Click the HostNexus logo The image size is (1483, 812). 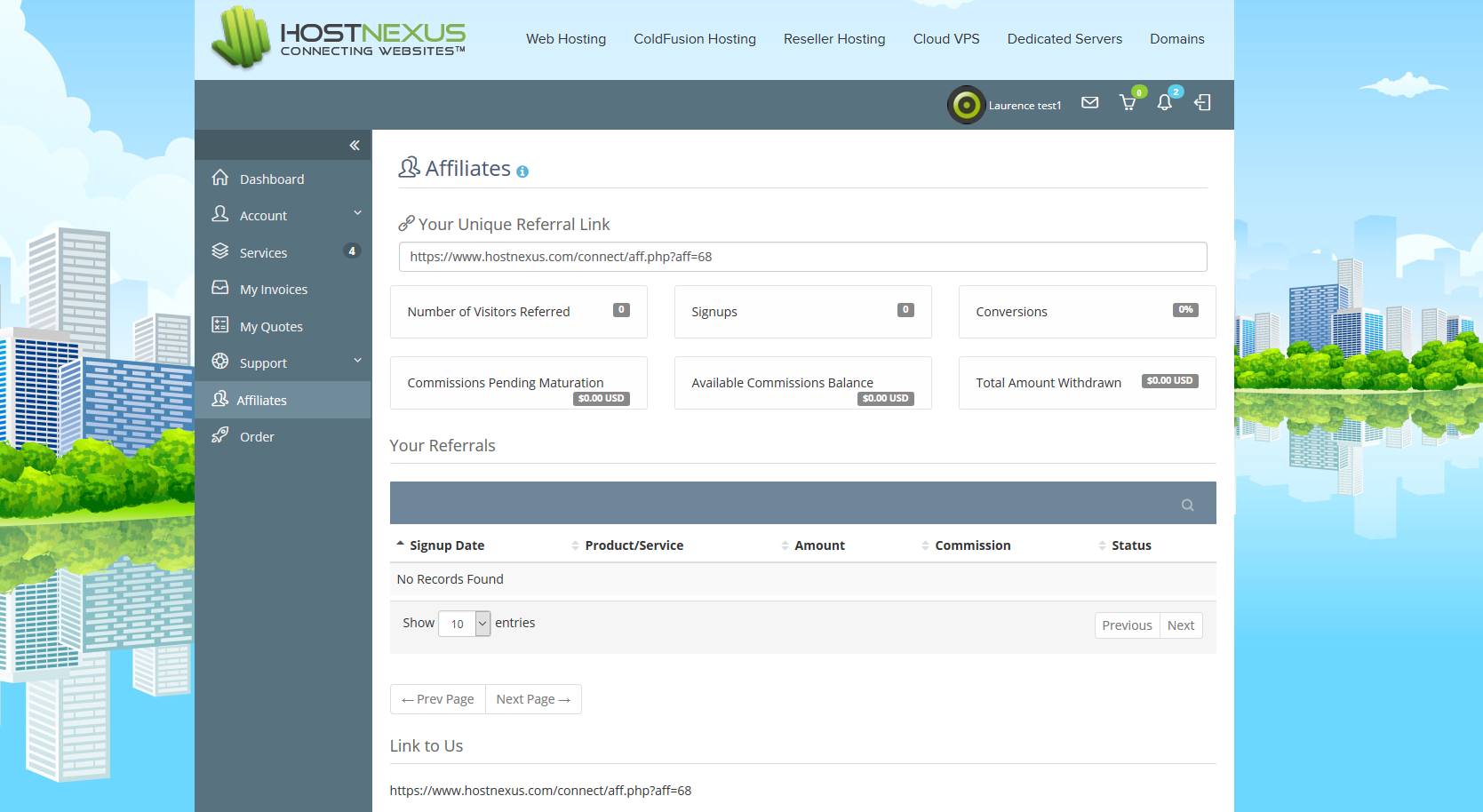pyautogui.click(x=339, y=39)
